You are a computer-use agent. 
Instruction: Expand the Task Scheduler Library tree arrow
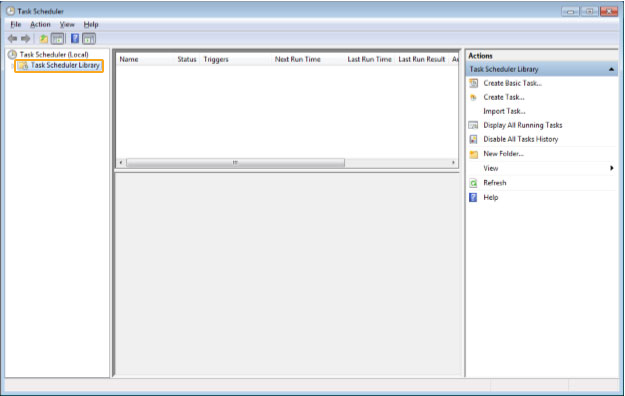tap(12, 66)
